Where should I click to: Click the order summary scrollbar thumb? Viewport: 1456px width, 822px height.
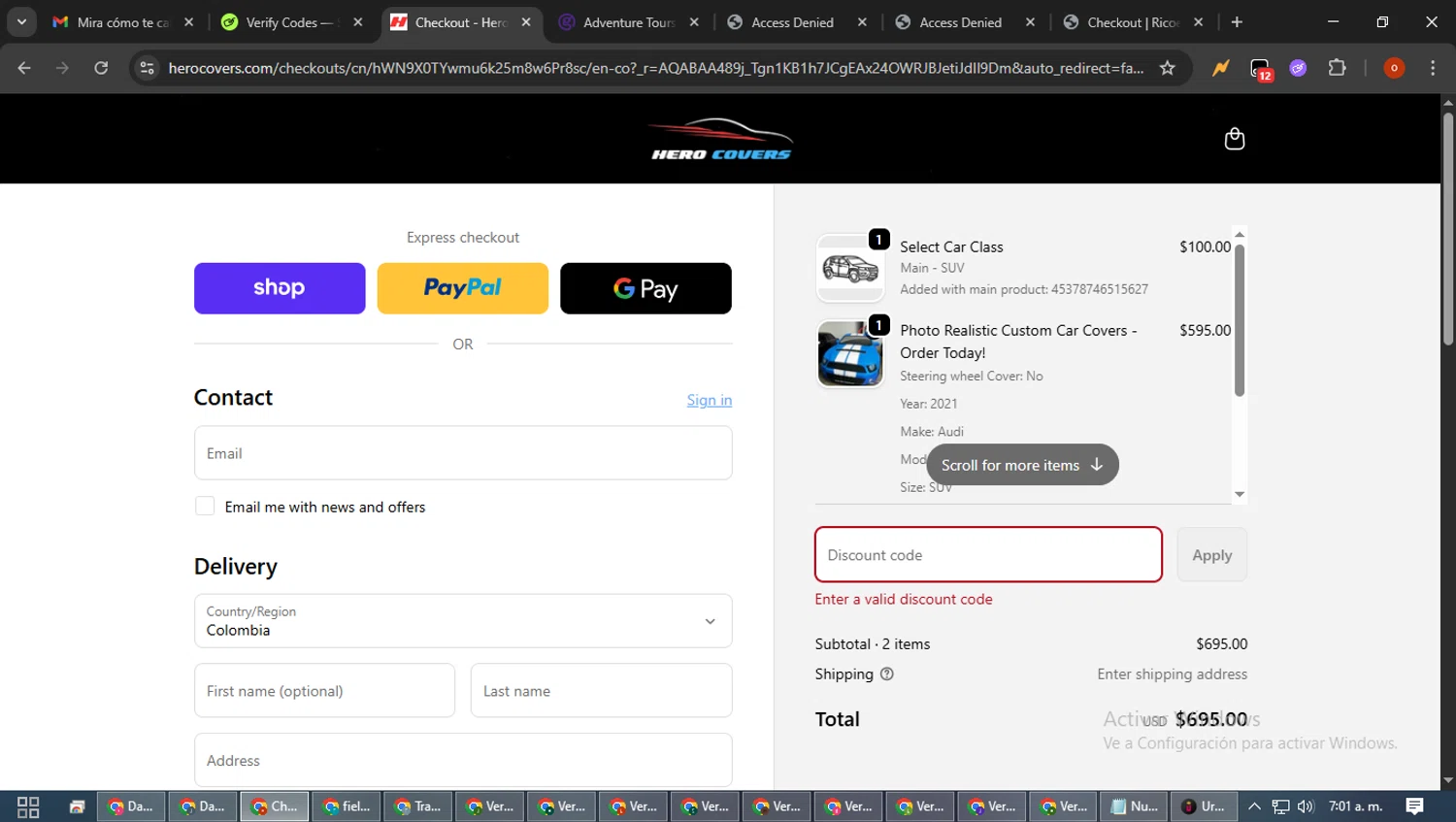[1240, 320]
